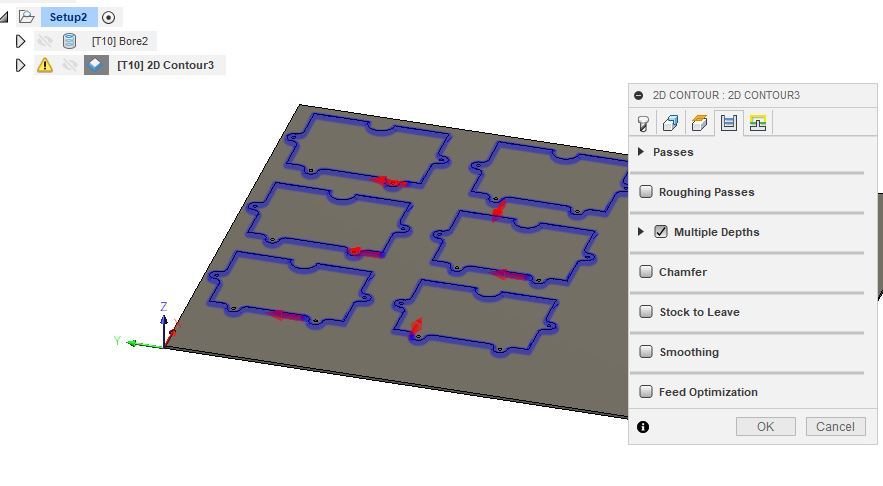
Task: Toggle visibility of Bore2 operation
Action: [x=45, y=41]
